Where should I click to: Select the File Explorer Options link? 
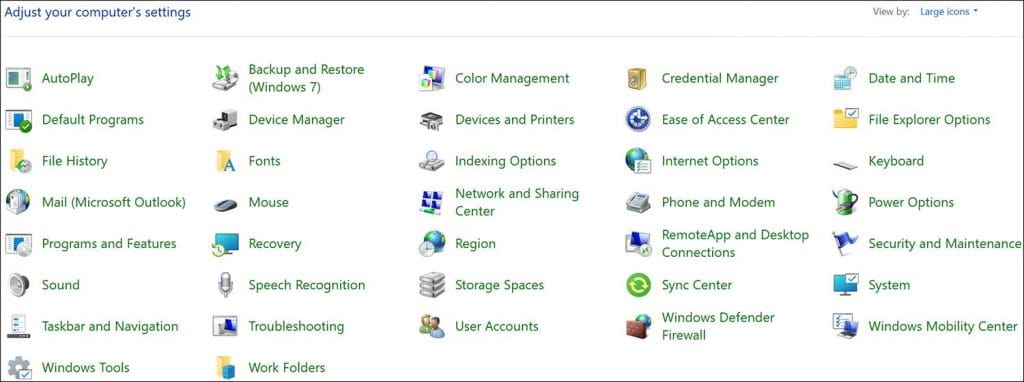(929, 120)
